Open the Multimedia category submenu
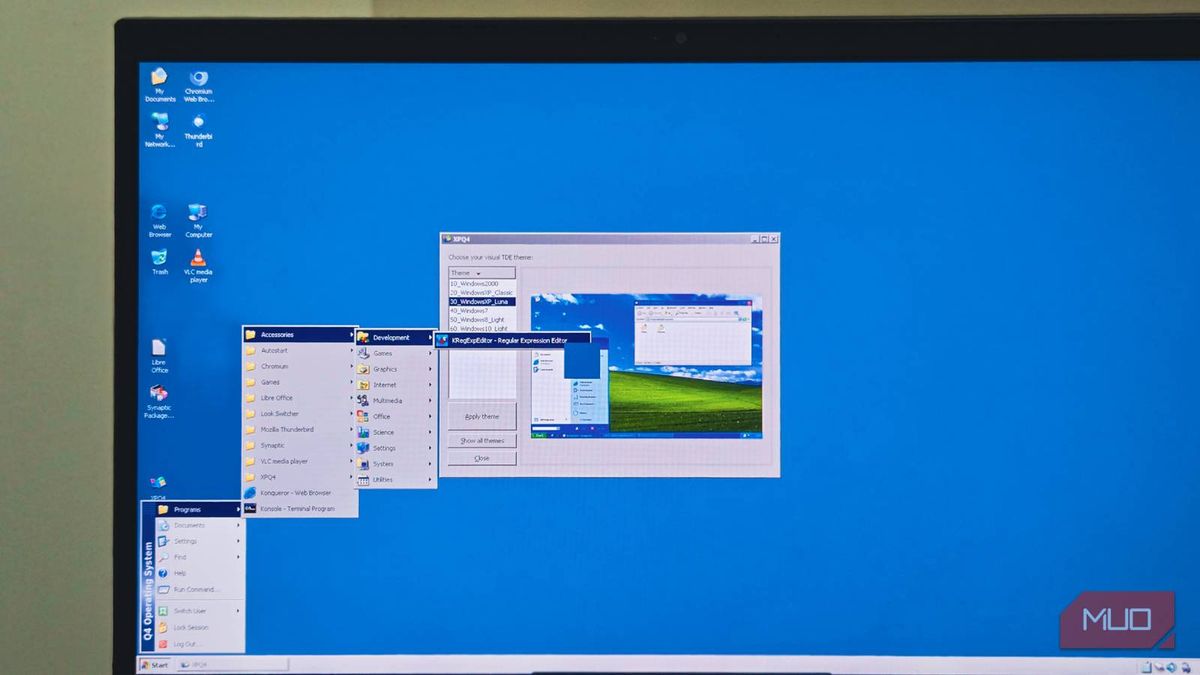 tap(396, 400)
